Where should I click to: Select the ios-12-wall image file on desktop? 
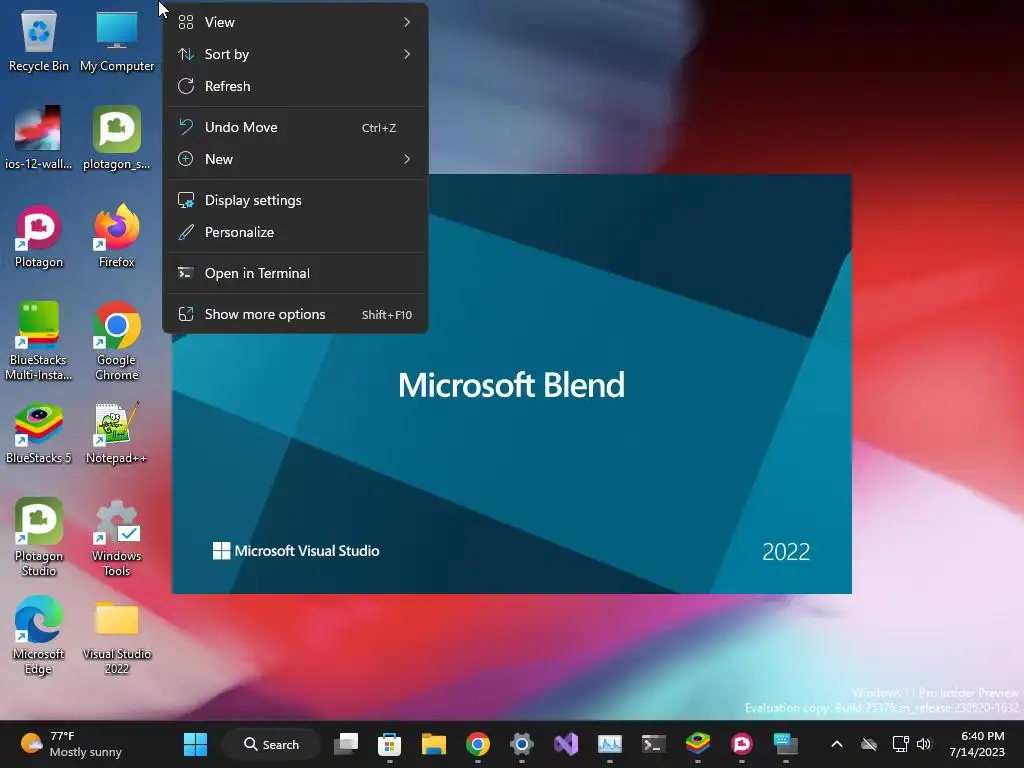(39, 138)
